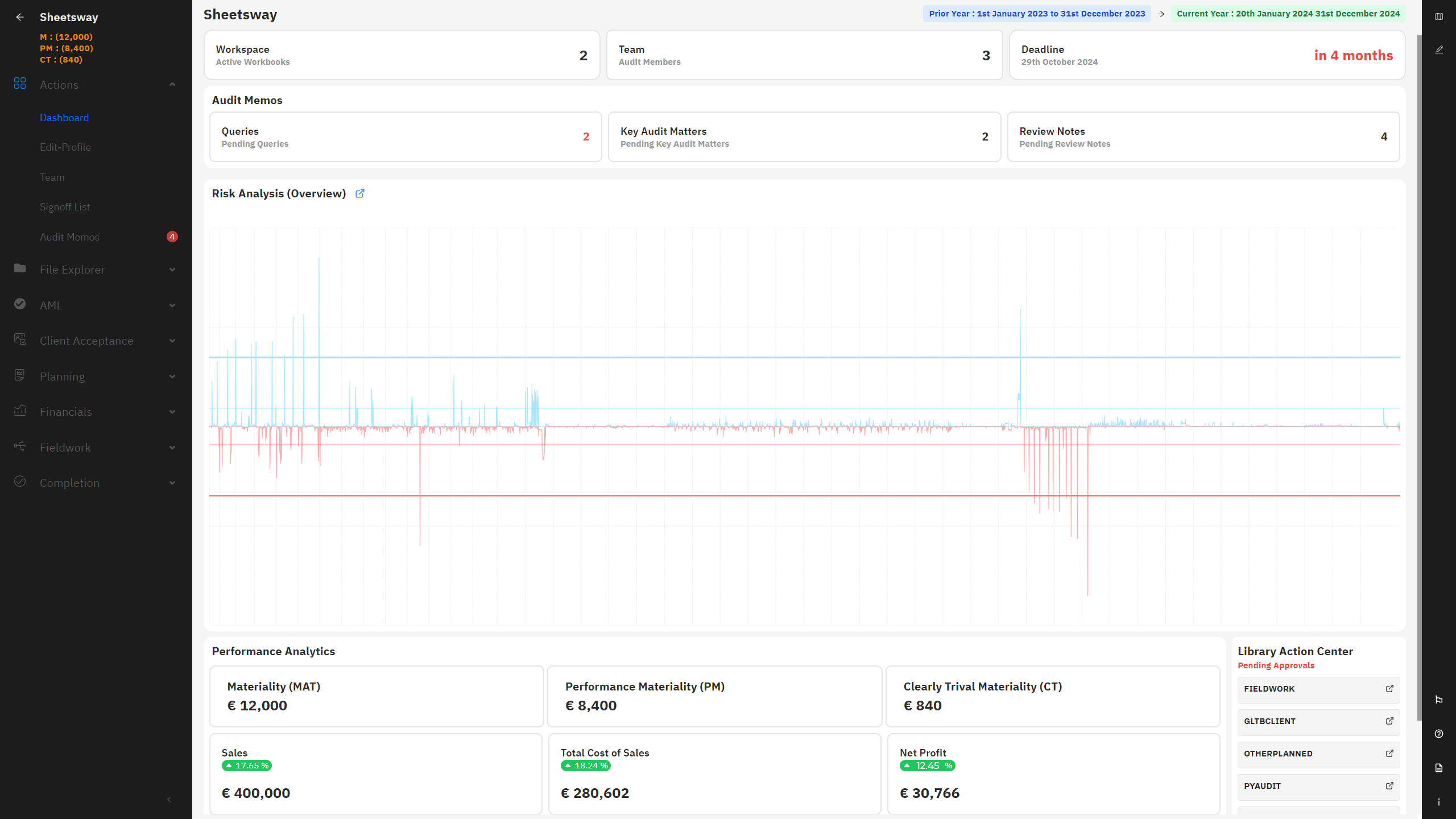Open Signoff List in sidebar
Viewport: 1456px width, 819px height.
(65, 207)
